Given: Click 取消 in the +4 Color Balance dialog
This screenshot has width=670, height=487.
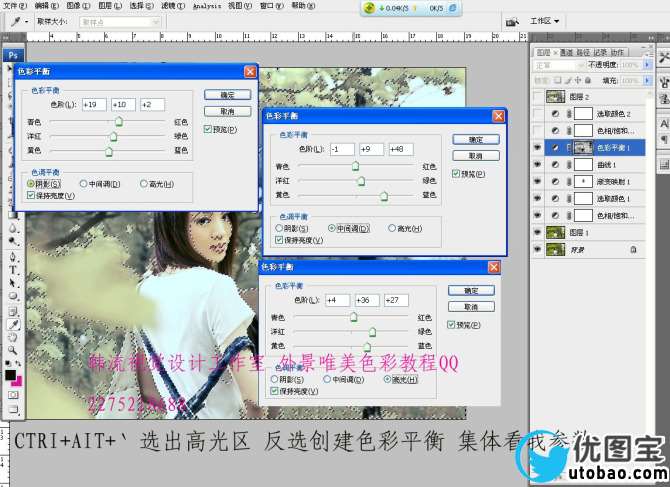Looking at the screenshot, I should tap(471, 307).
